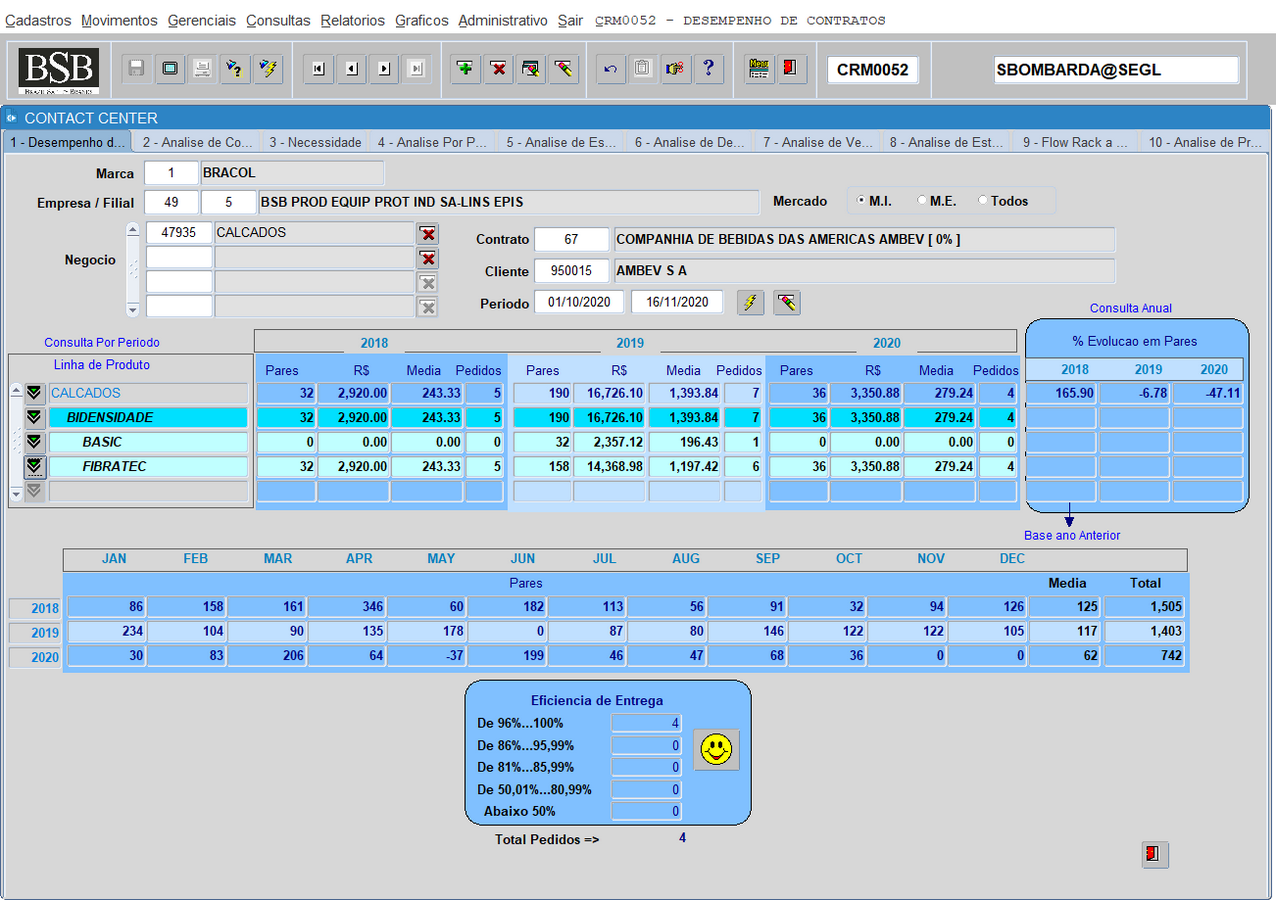Screen dimensions: 1276x900
Task: Expand the FIBRATEC row arrow
Action: (x=35, y=466)
